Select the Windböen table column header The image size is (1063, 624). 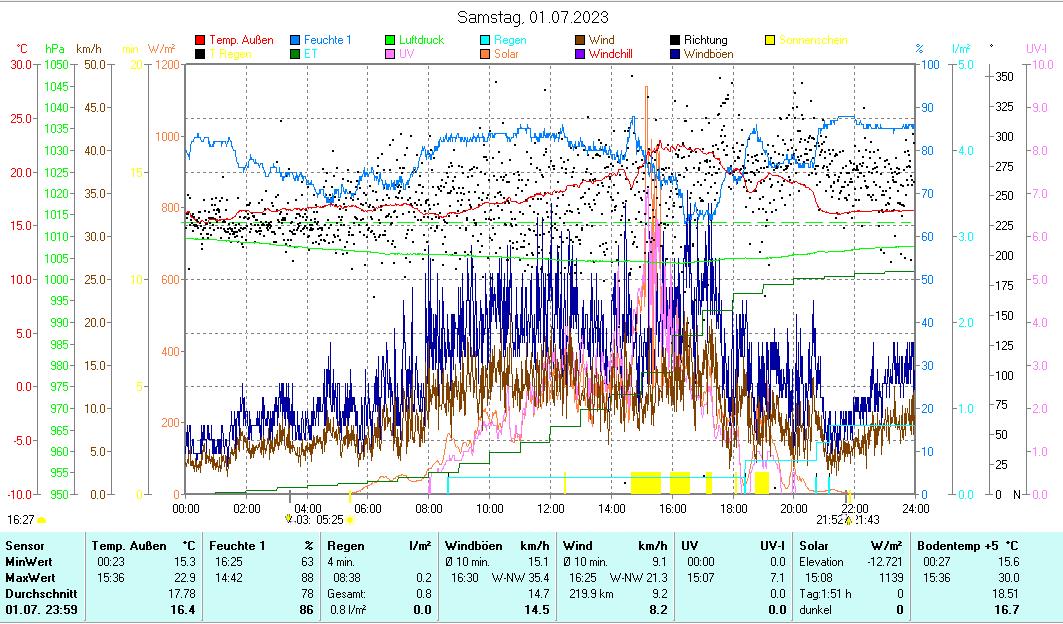[x=473, y=546]
